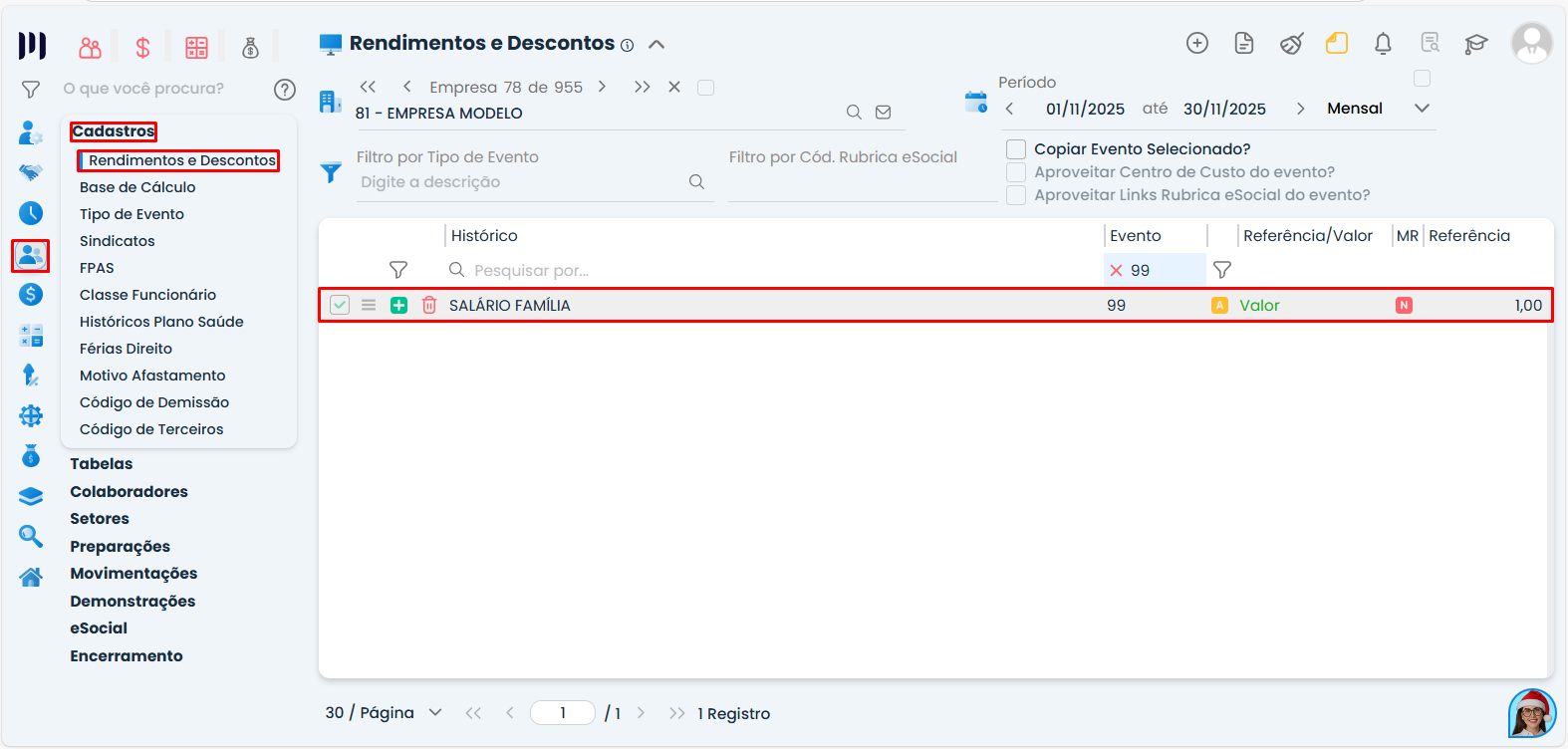Image resolution: width=1568 pixels, height=749 pixels.
Task: Click green plus on SALÁRIO FAMÍLIA row
Action: [x=398, y=305]
